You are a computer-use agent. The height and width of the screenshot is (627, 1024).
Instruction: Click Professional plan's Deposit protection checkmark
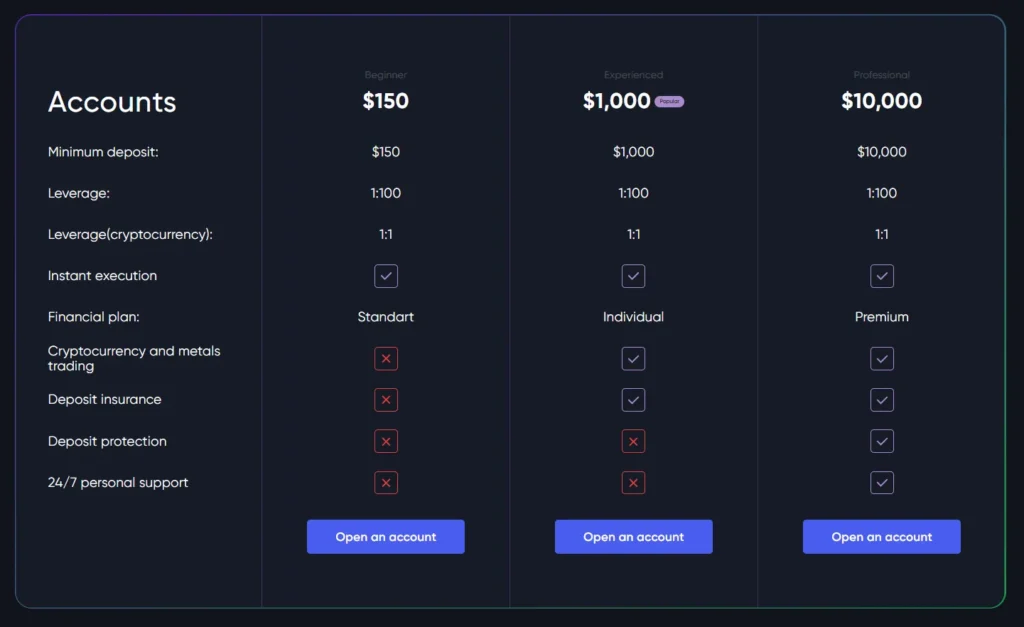[x=881, y=441]
